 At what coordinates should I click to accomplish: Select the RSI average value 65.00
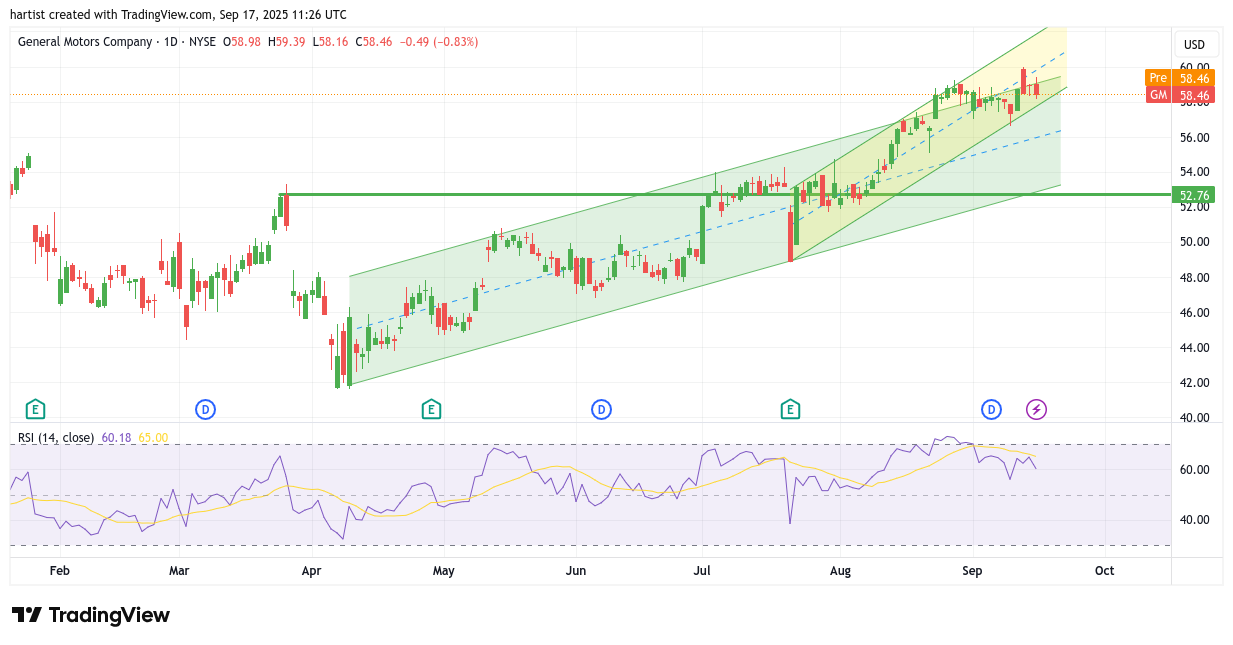[153, 437]
